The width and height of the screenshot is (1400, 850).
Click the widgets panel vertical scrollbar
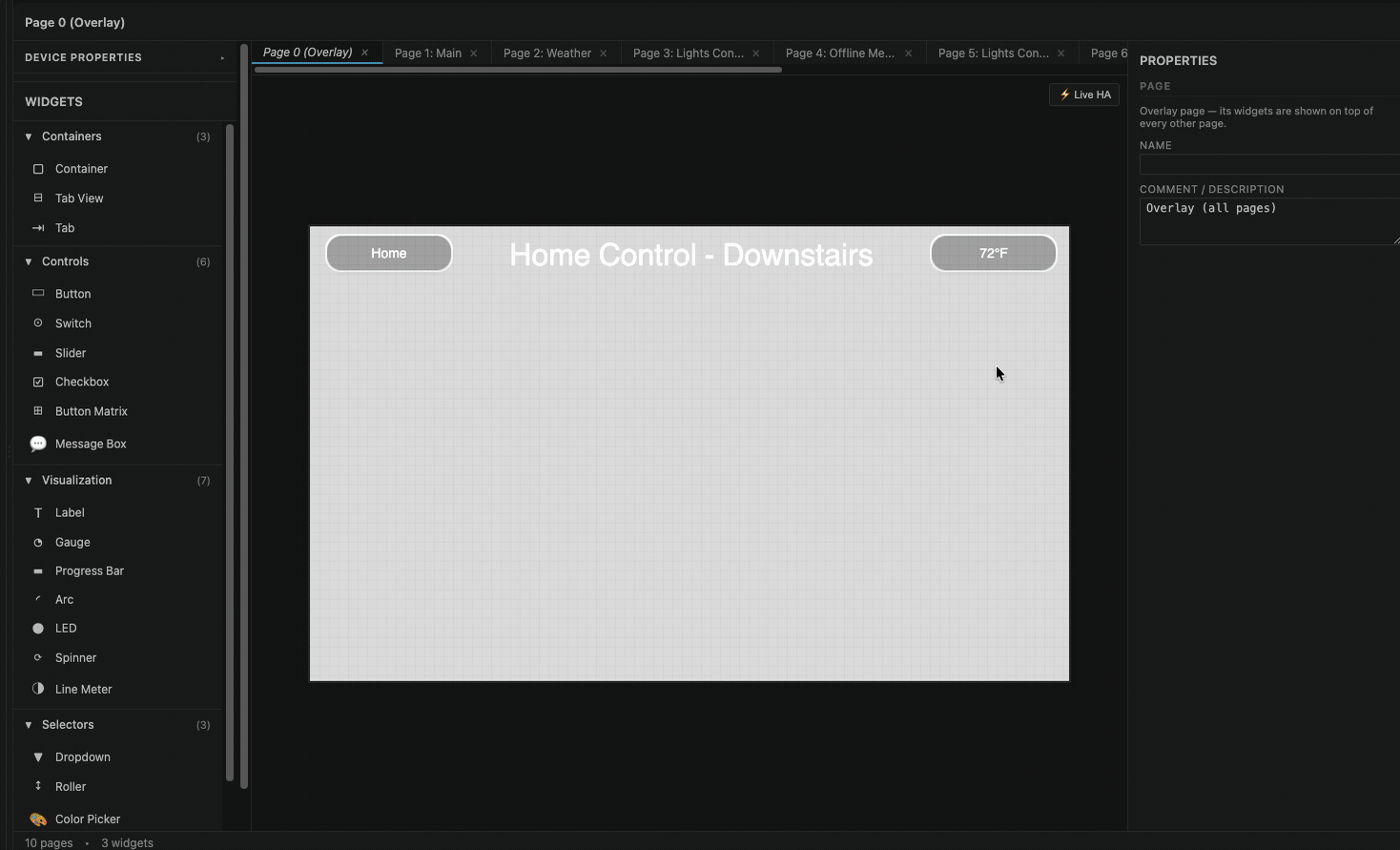(230, 452)
